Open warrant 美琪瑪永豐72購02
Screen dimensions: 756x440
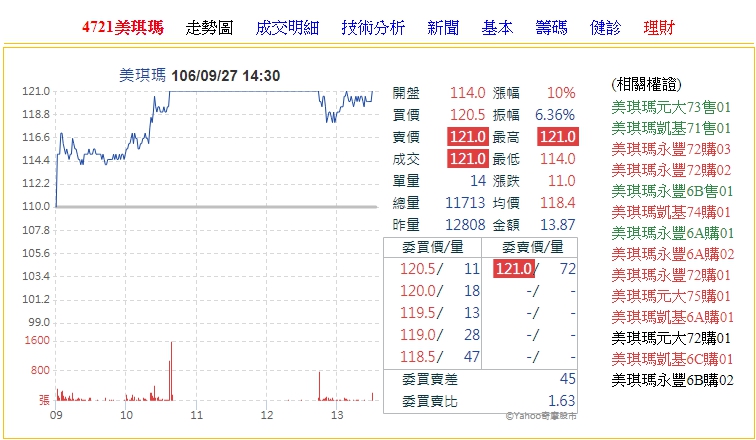point(671,170)
